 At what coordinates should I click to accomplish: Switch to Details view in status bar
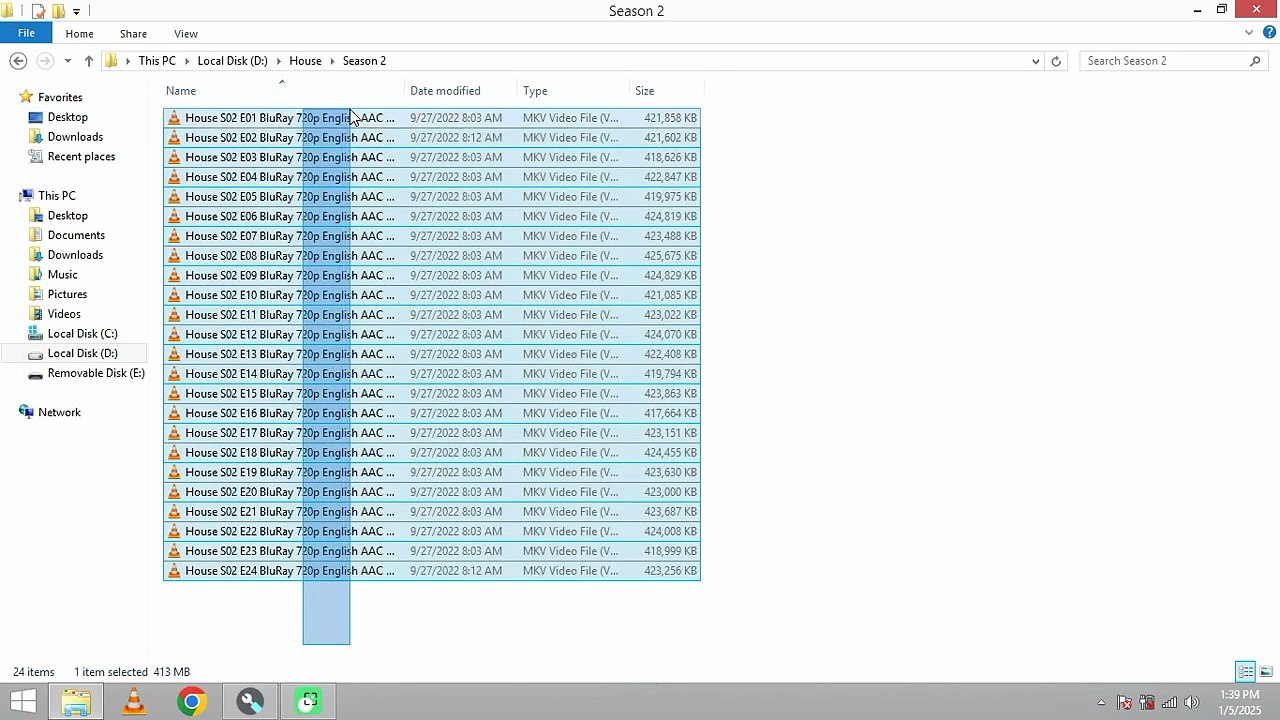pos(1245,672)
